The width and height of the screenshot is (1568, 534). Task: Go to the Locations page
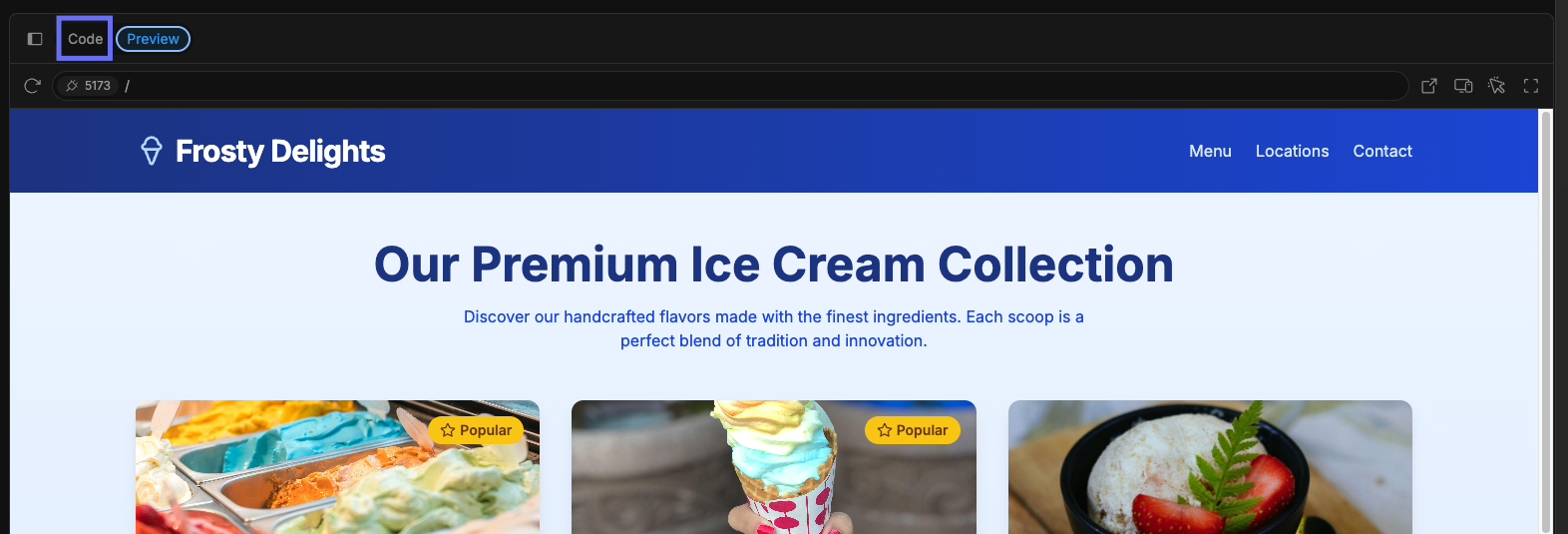(x=1292, y=151)
